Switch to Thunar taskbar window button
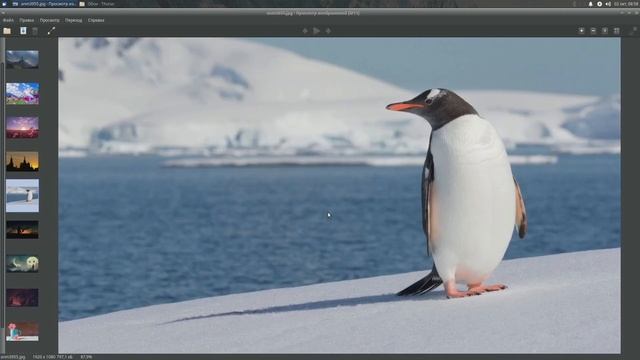640x360 pixels. [97, 4]
